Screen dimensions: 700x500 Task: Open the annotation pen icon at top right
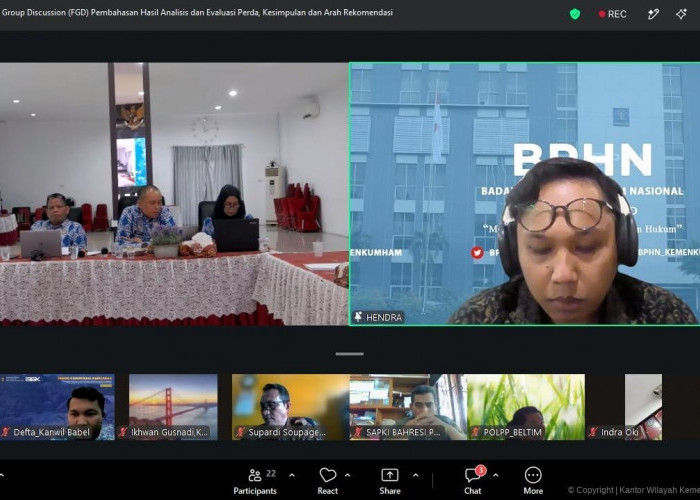[x=653, y=14]
